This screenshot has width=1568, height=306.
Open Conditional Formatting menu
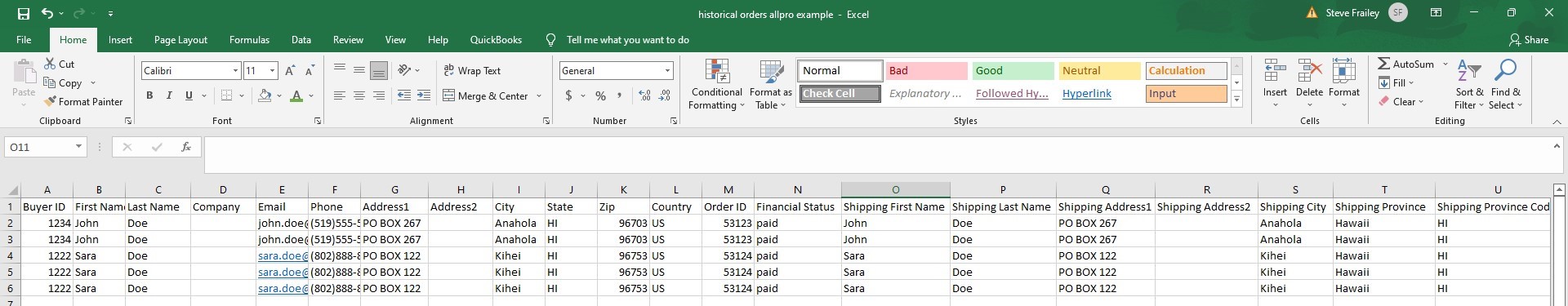pos(717,85)
